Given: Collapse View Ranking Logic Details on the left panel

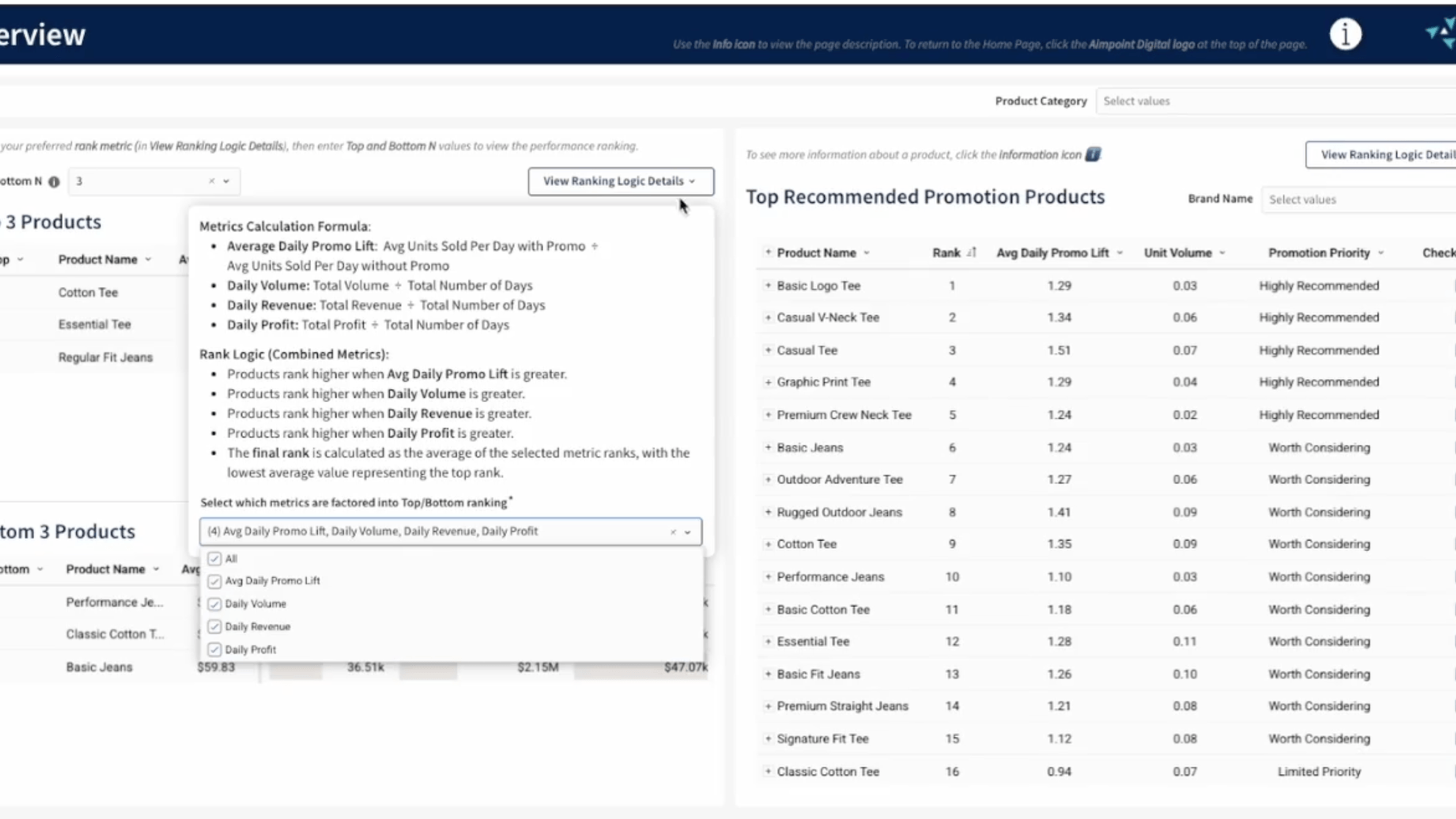Looking at the screenshot, I should click(621, 182).
